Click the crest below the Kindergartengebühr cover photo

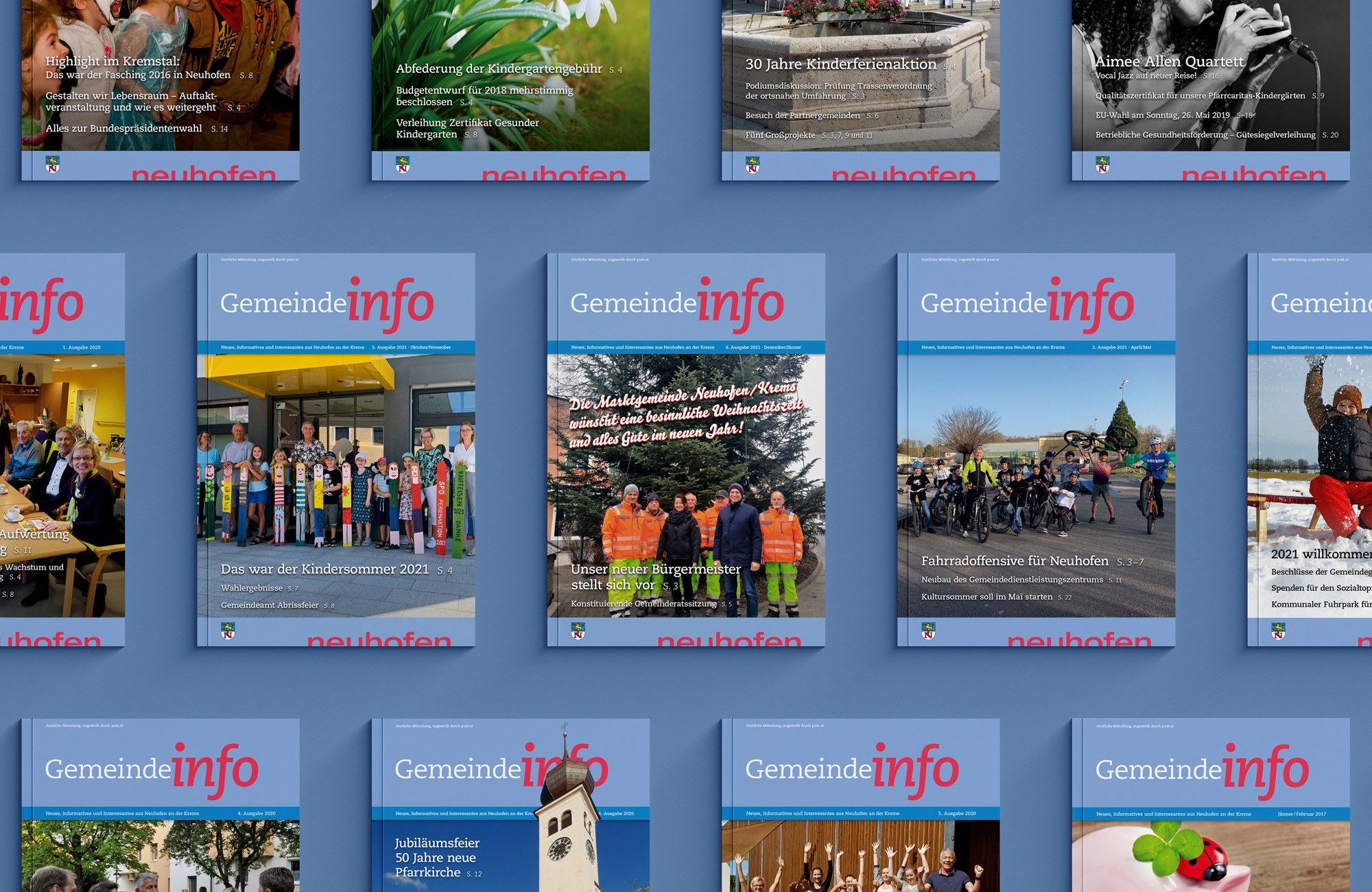403,165
